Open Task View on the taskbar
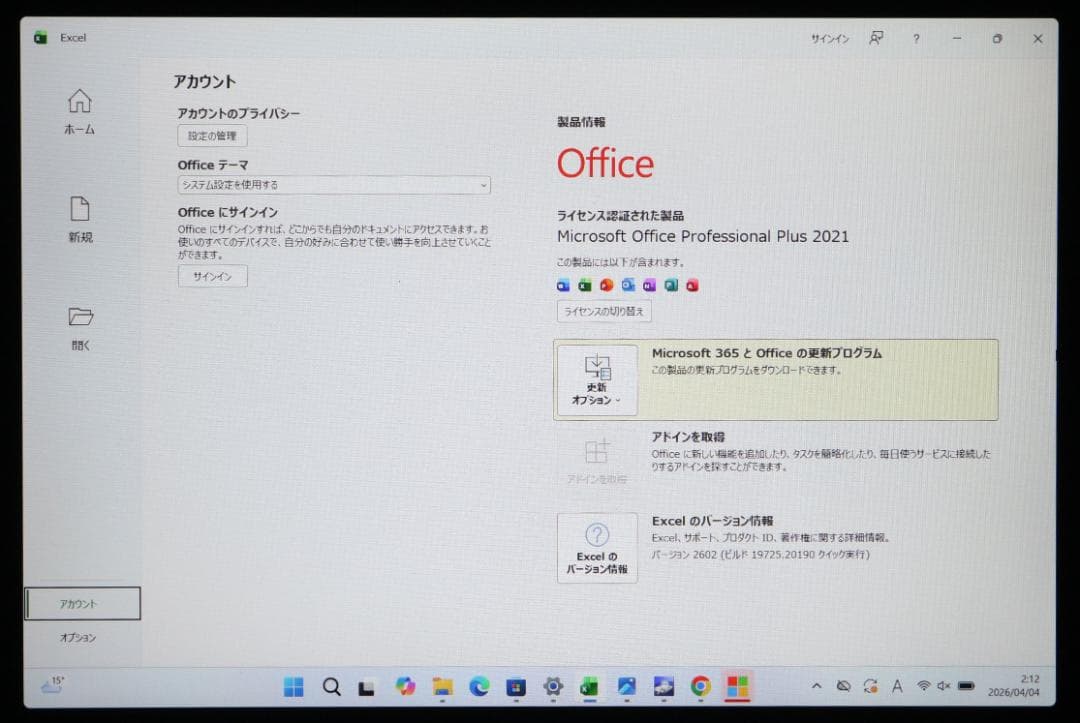 tap(366, 687)
